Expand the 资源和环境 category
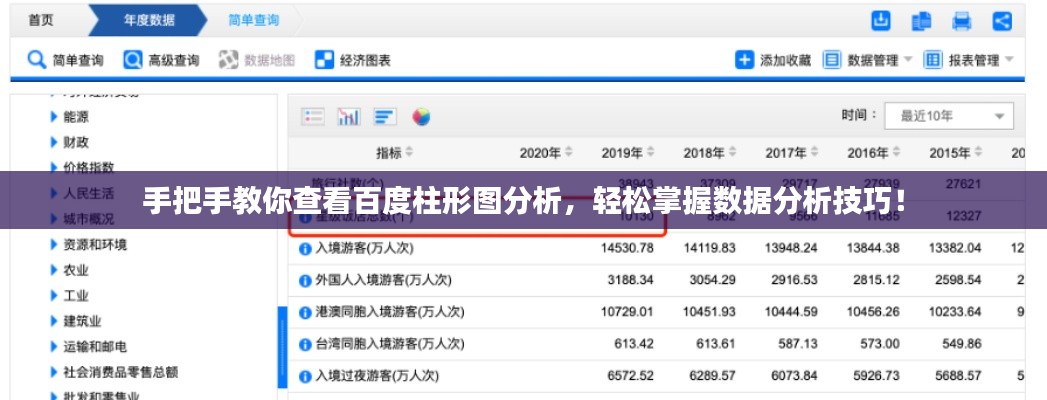The height and width of the screenshot is (400, 1047). click(x=55, y=244)
